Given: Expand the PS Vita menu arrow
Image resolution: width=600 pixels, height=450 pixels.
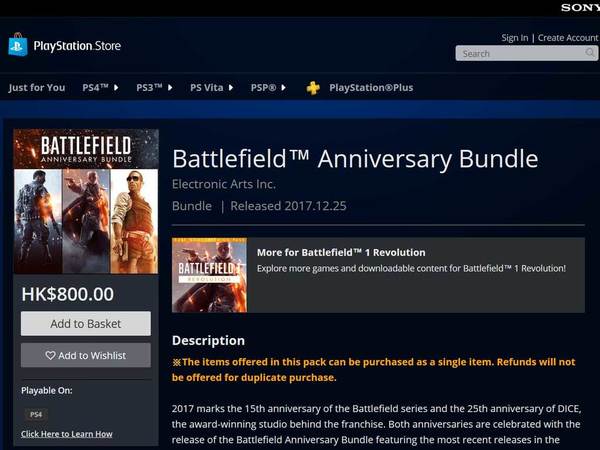Looking at the screenshot, I should [231, 88].
